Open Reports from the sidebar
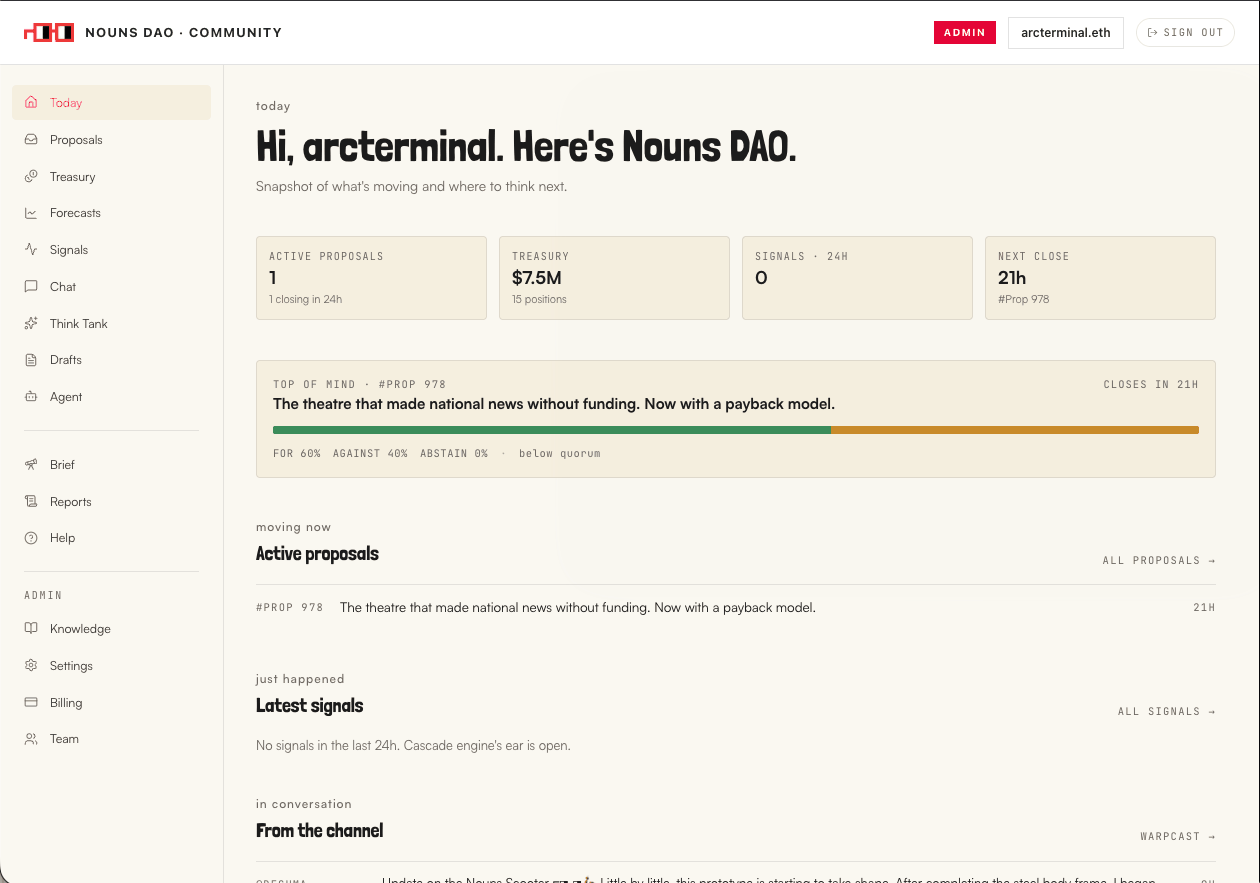The width and height of the screenshot is (1260, 883). (x=112, y=501)
